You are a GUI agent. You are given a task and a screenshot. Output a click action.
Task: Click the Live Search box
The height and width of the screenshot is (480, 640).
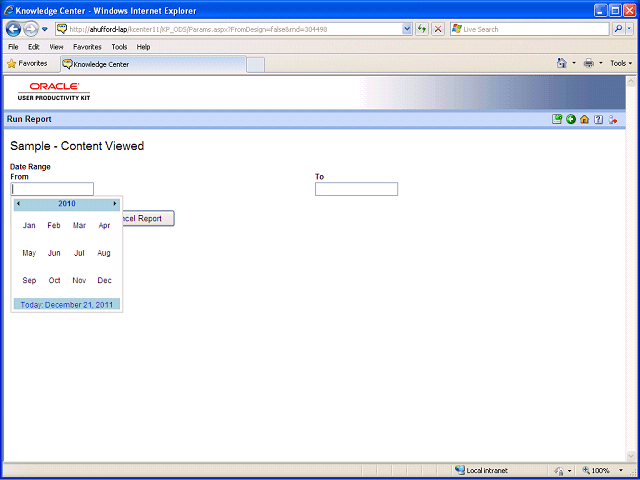tap(530, 29)
